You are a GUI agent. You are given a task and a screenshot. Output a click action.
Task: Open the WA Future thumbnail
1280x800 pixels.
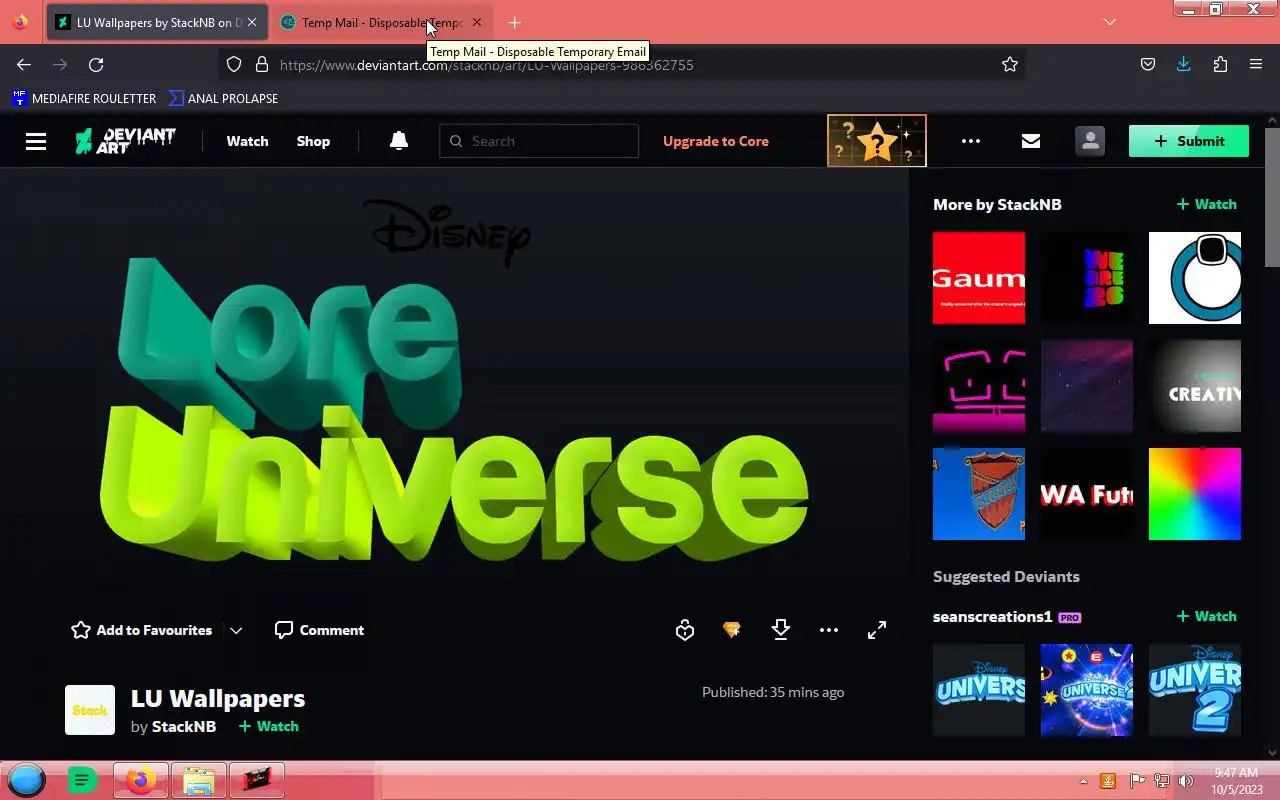(1087, 494)
